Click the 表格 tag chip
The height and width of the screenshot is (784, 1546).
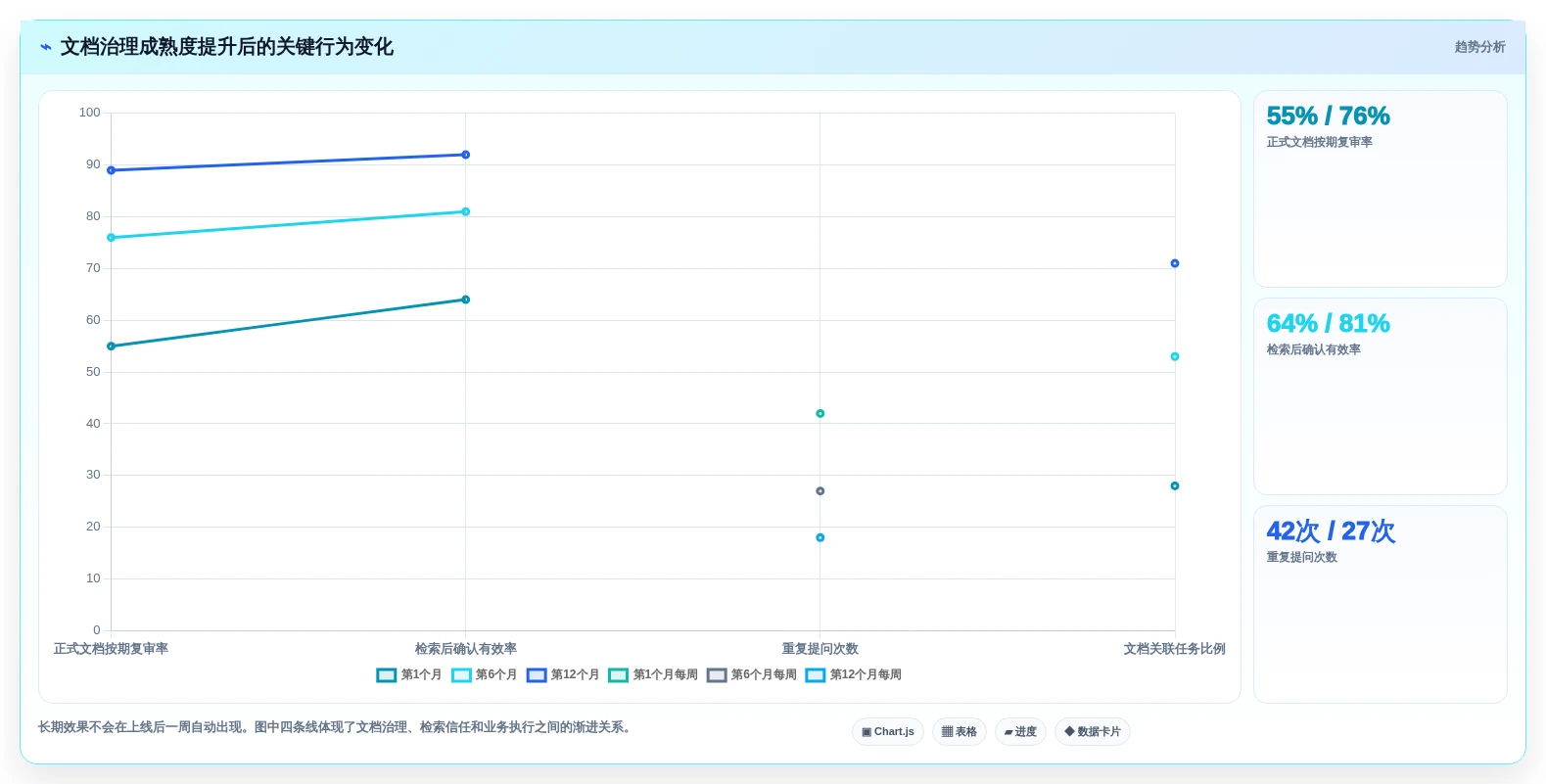(960, 732)
